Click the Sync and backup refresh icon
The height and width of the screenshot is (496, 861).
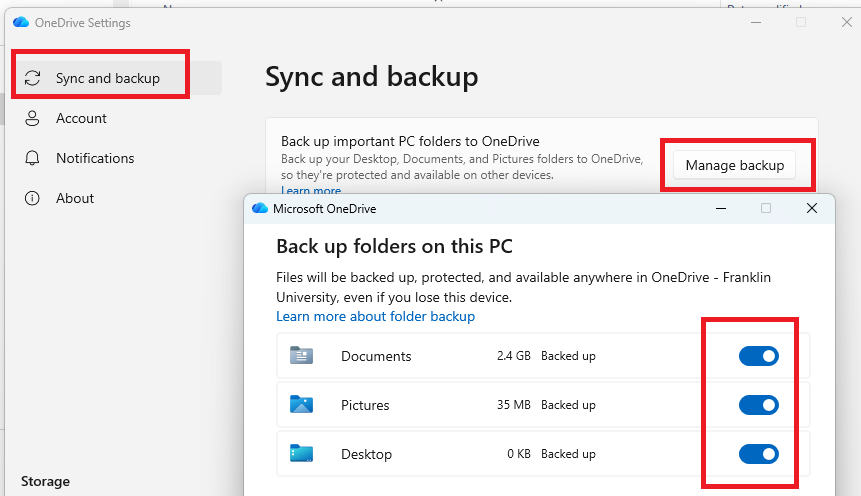(32, 78)
